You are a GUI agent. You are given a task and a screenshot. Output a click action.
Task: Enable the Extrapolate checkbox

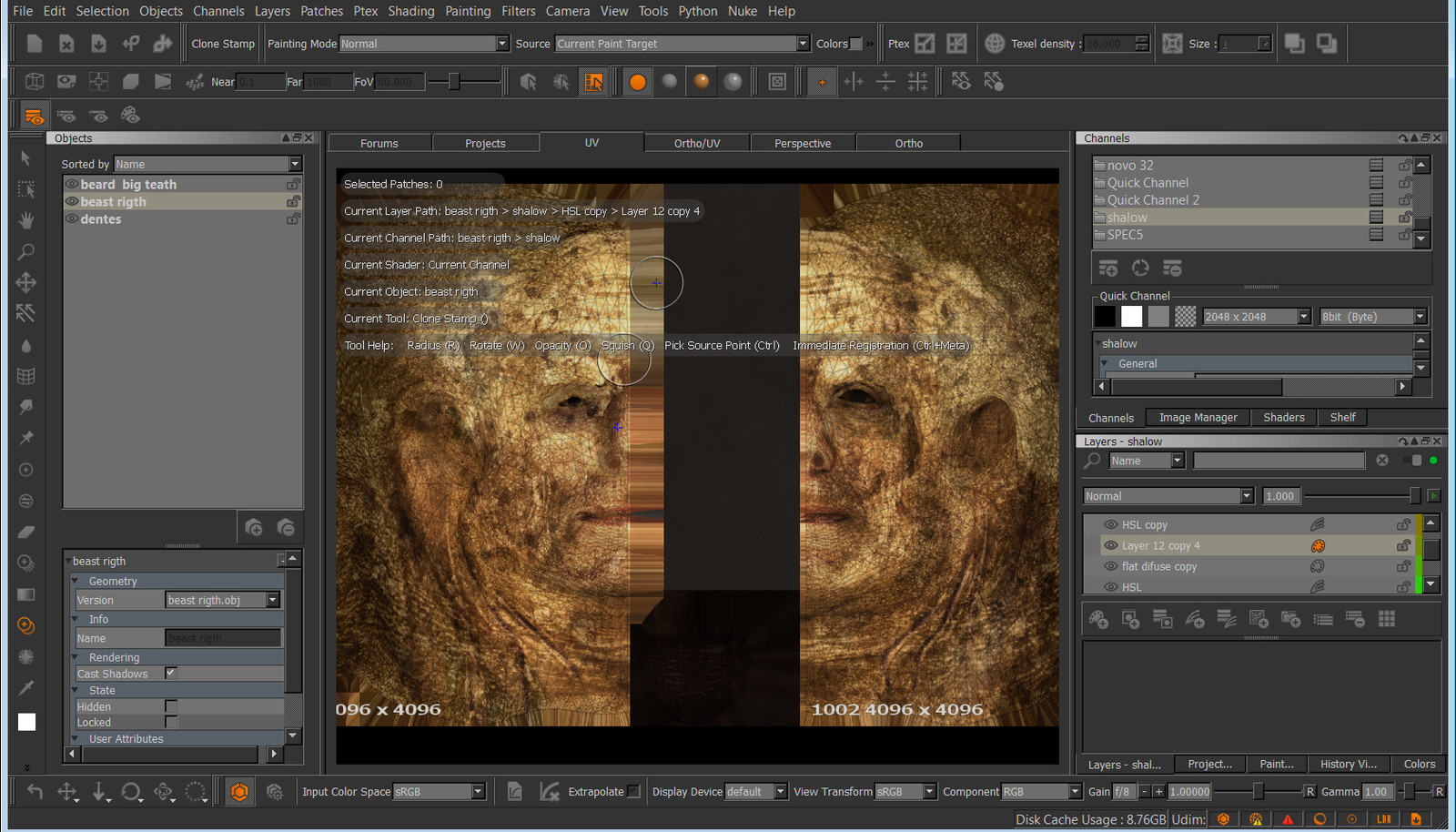point(634,791)
